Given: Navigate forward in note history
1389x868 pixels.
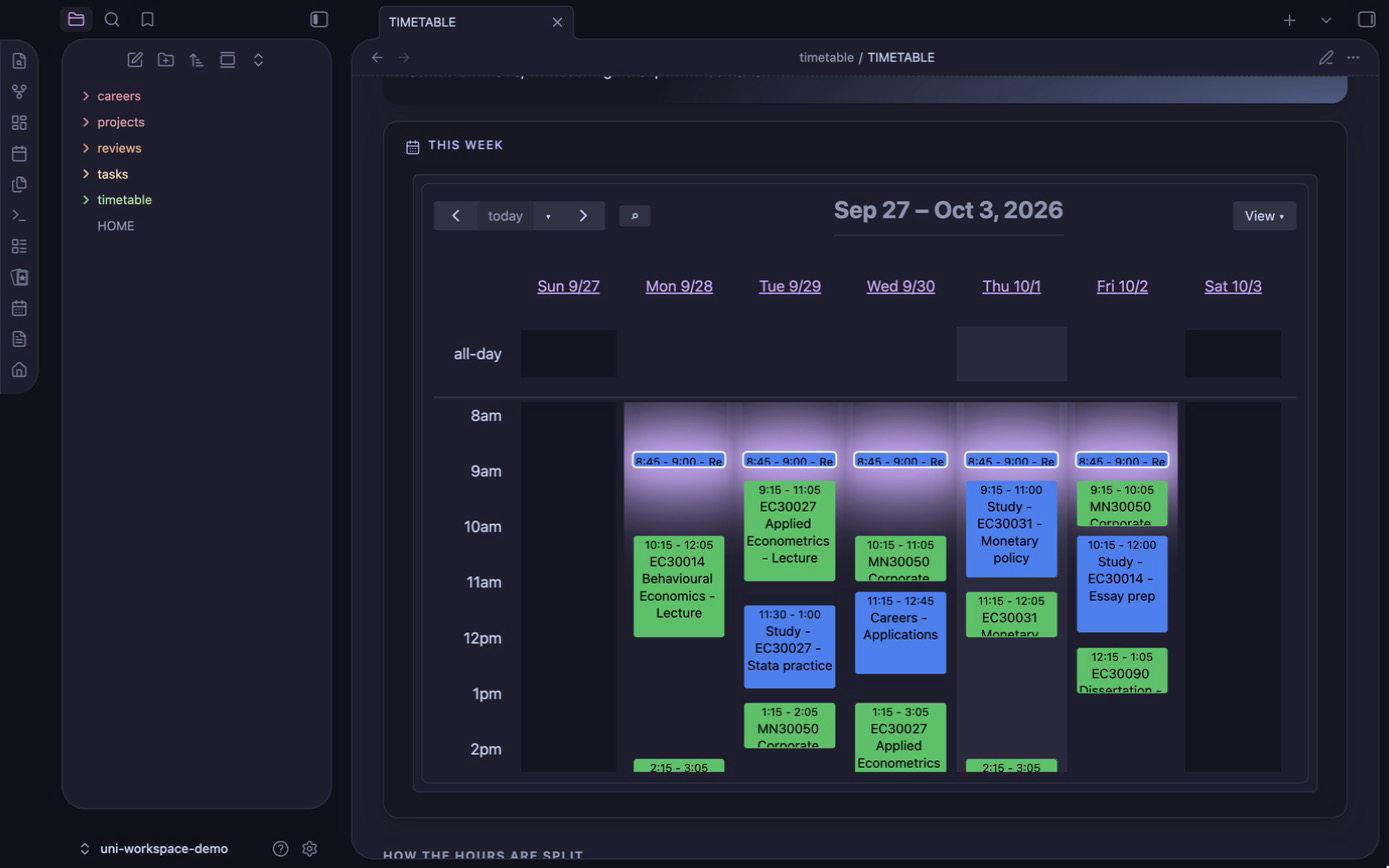Looking at the screenshot, I should (x=404, y=58).
